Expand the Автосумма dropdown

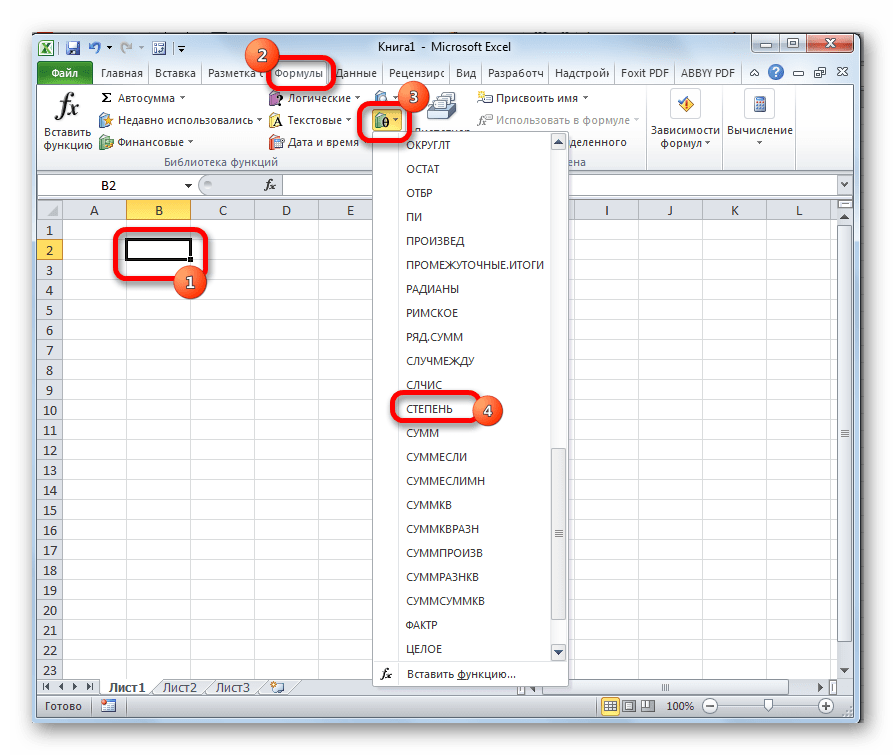click(182, 98)
